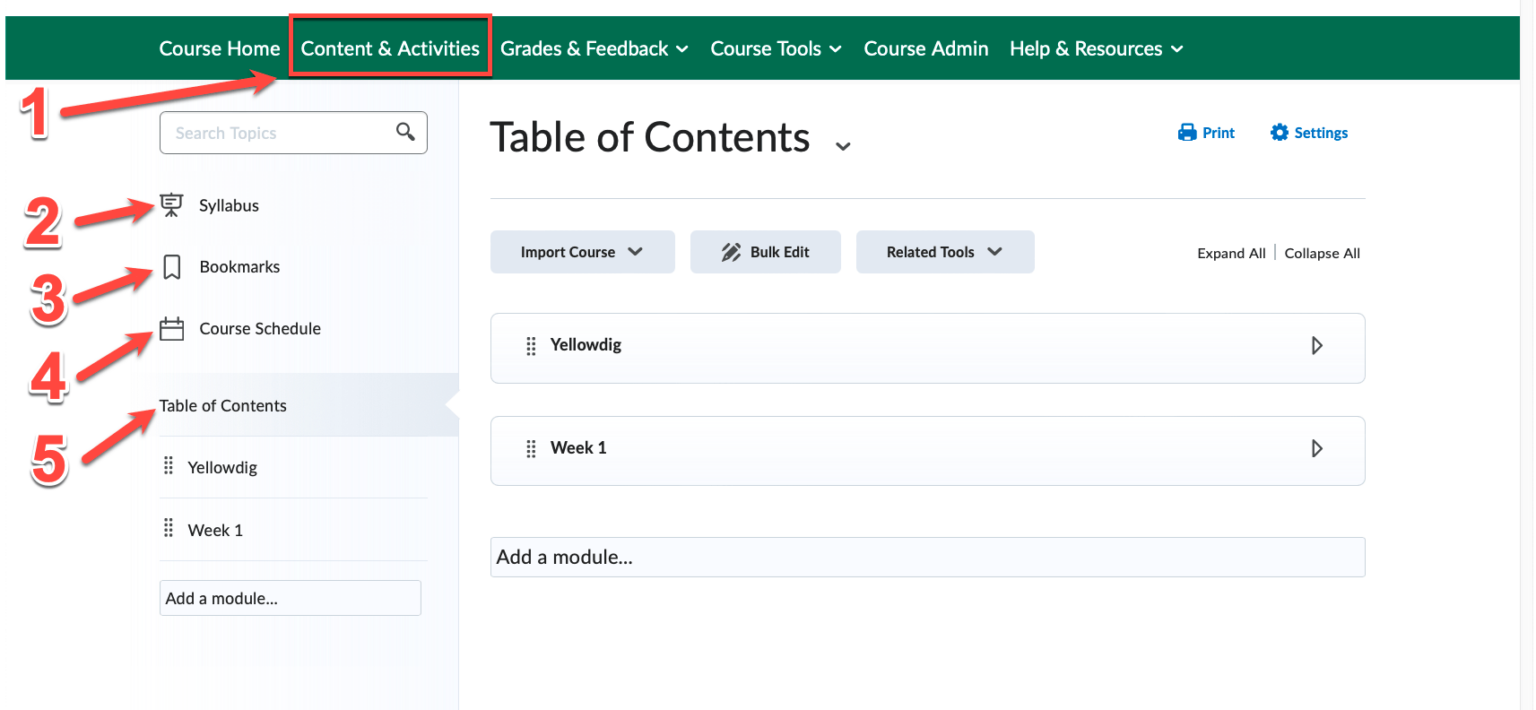This screenshot has width=1536, height=710.
Task: Click the Course Schedule calendar icon
Action: tap(171, 328)
